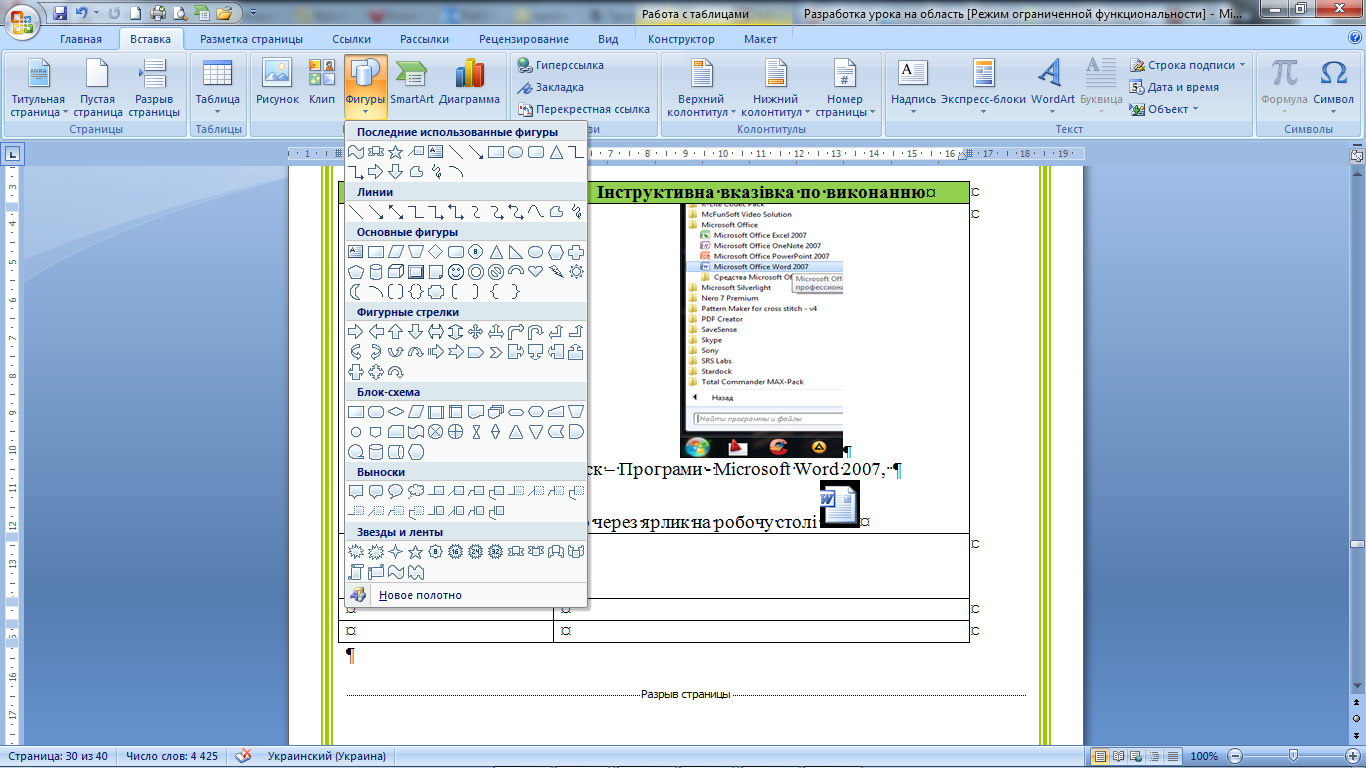Open the Office round button
This screenshot has width=1366, height=768.
pyautogui.click(x=22, y=20)
